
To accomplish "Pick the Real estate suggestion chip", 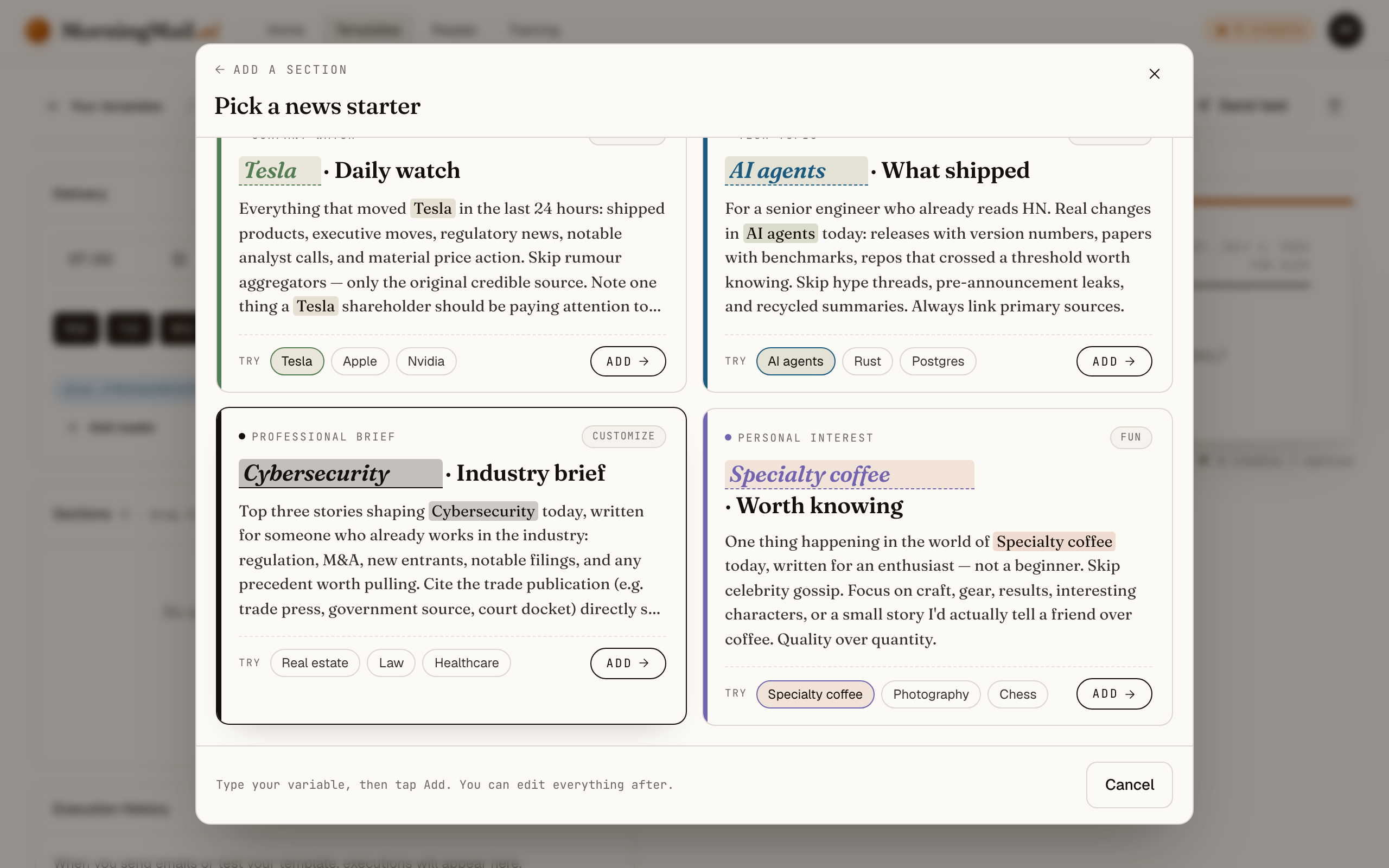I will (315, 663).
